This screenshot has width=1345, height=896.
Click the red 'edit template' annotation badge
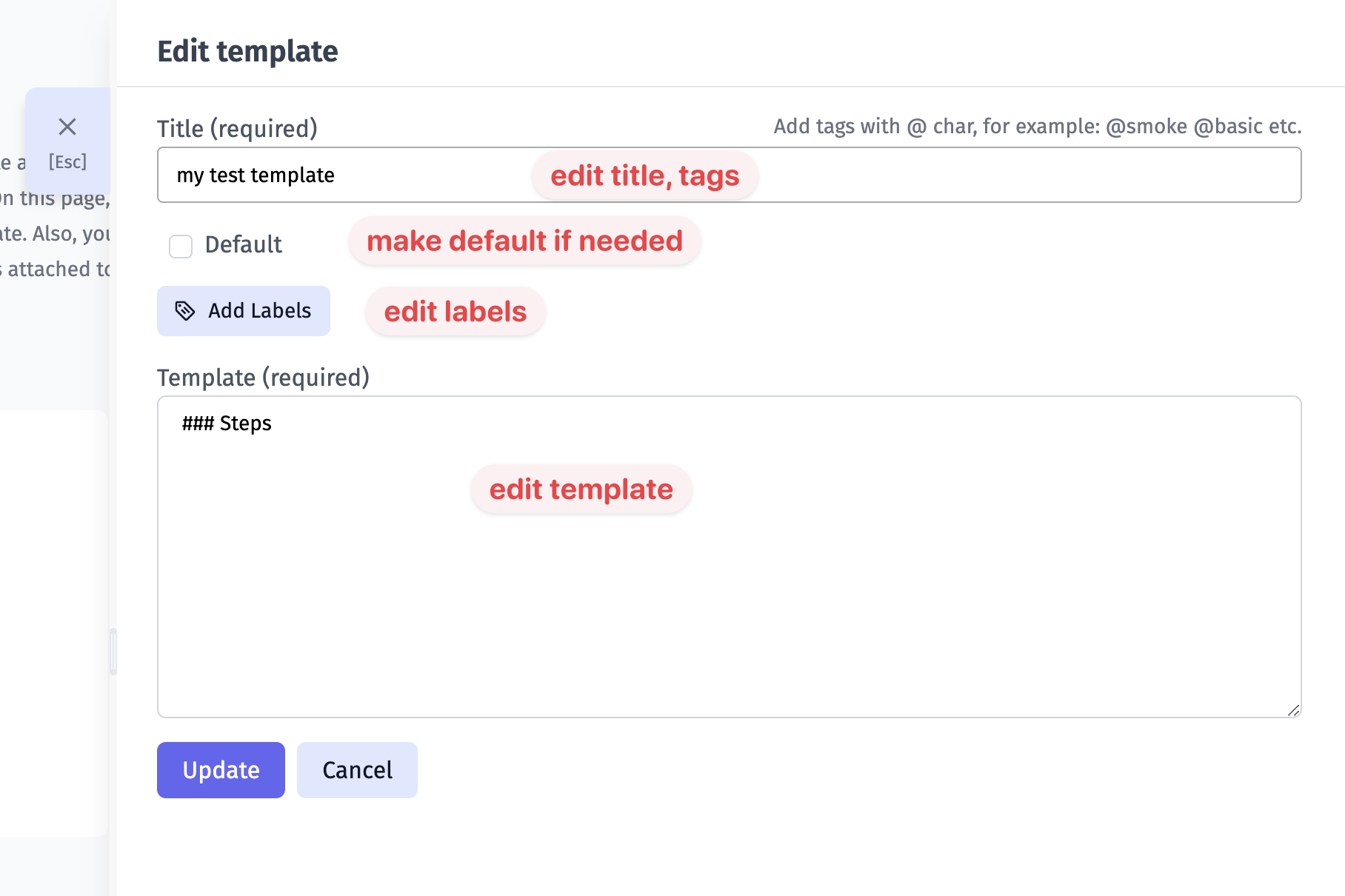coord(581,489)
